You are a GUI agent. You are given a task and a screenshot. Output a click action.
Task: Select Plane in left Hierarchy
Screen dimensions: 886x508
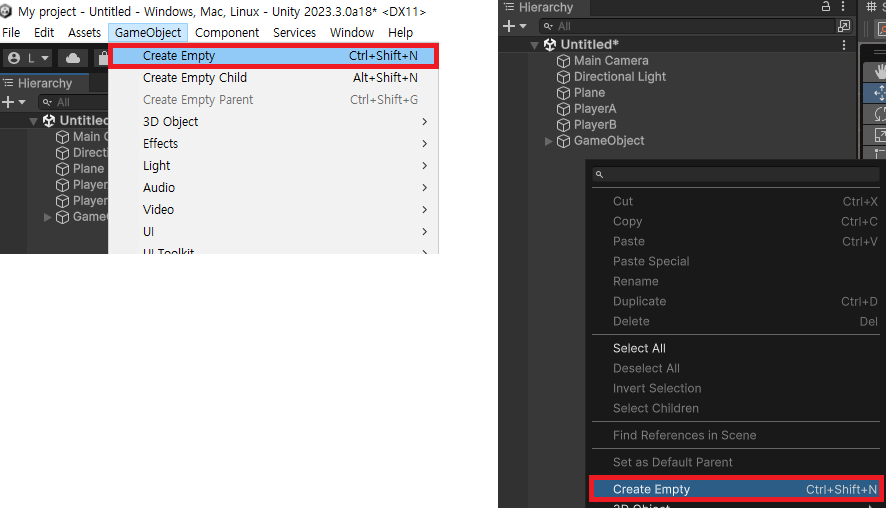(88, 169)
